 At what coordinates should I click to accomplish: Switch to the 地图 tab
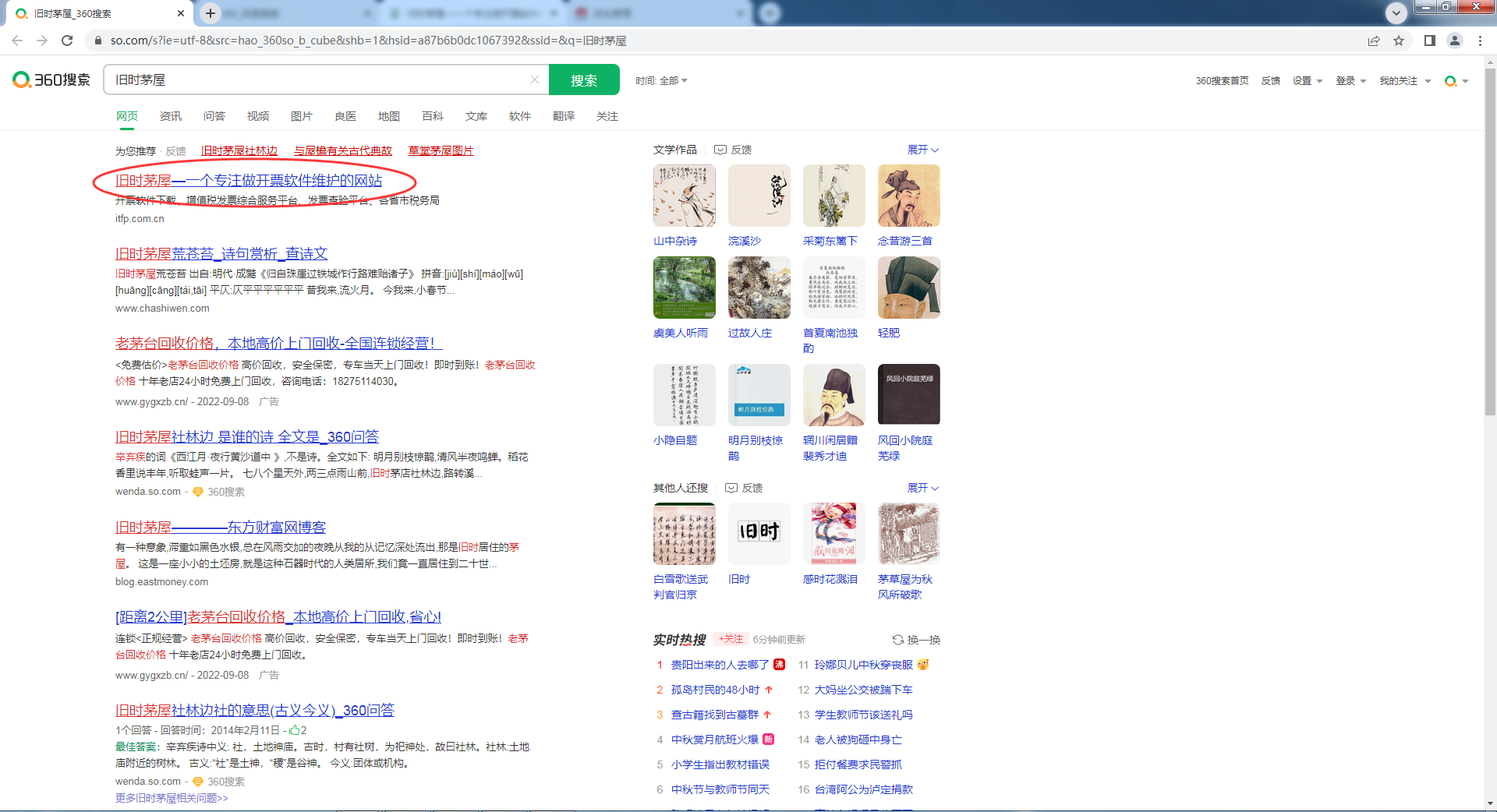(389, 116)
